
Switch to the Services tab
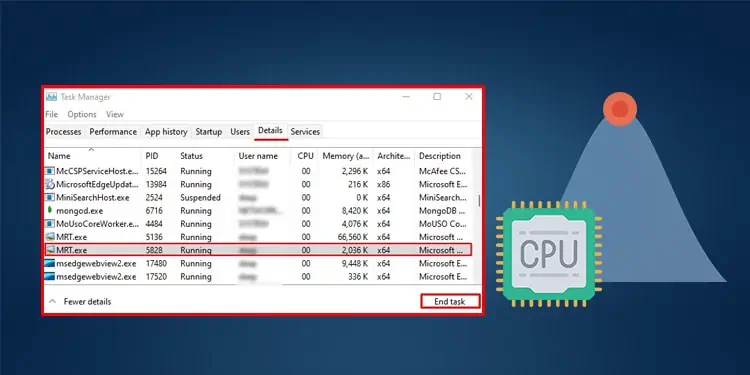click(305, 132)
